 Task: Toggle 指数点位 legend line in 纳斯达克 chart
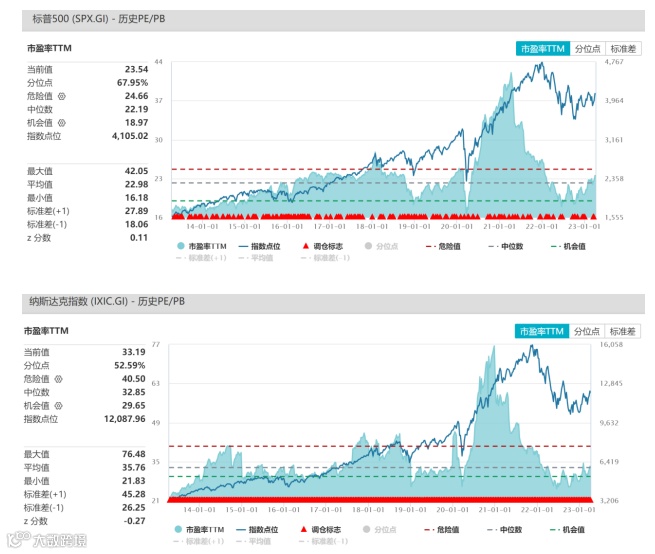point(257,530)
